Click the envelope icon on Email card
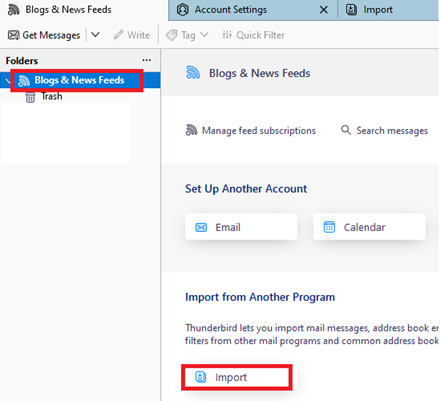 201,227
